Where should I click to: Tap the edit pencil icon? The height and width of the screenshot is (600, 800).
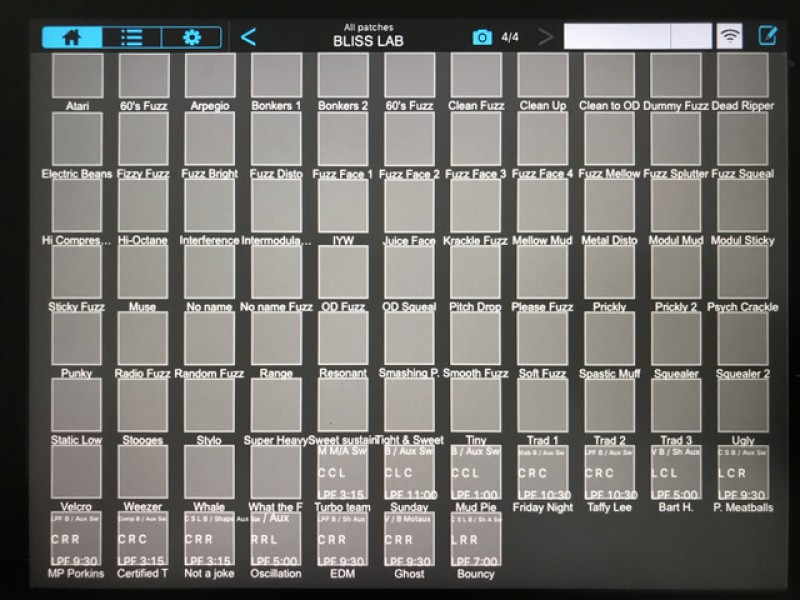(768, 37)
